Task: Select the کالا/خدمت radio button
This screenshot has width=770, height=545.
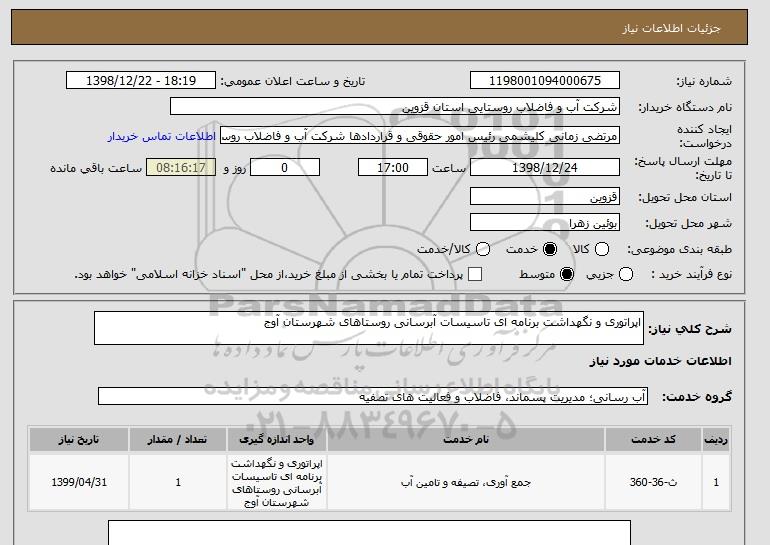Action: [483, 249]
